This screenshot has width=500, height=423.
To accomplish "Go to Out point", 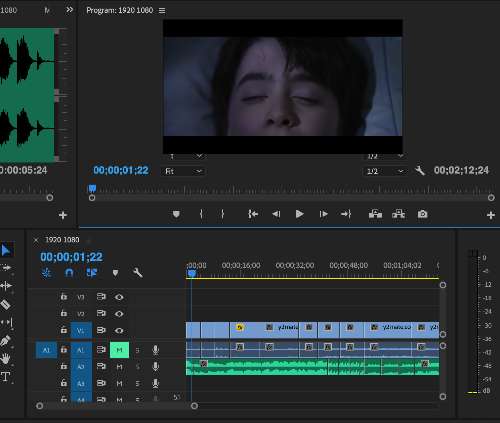I will [x=346, y=214].
